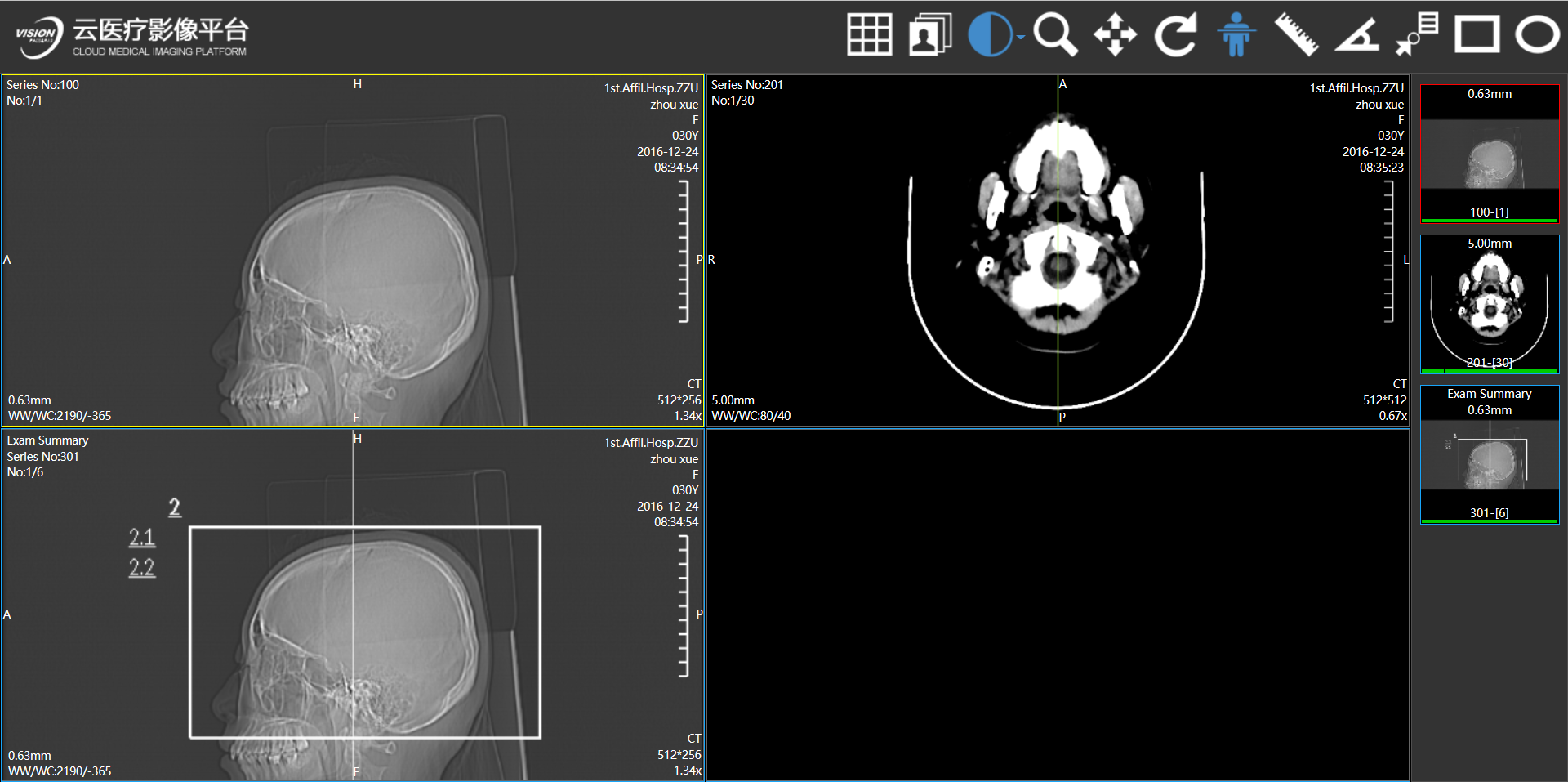
Task: Activate the pan move tool
Action: (x=1115, y=36)
